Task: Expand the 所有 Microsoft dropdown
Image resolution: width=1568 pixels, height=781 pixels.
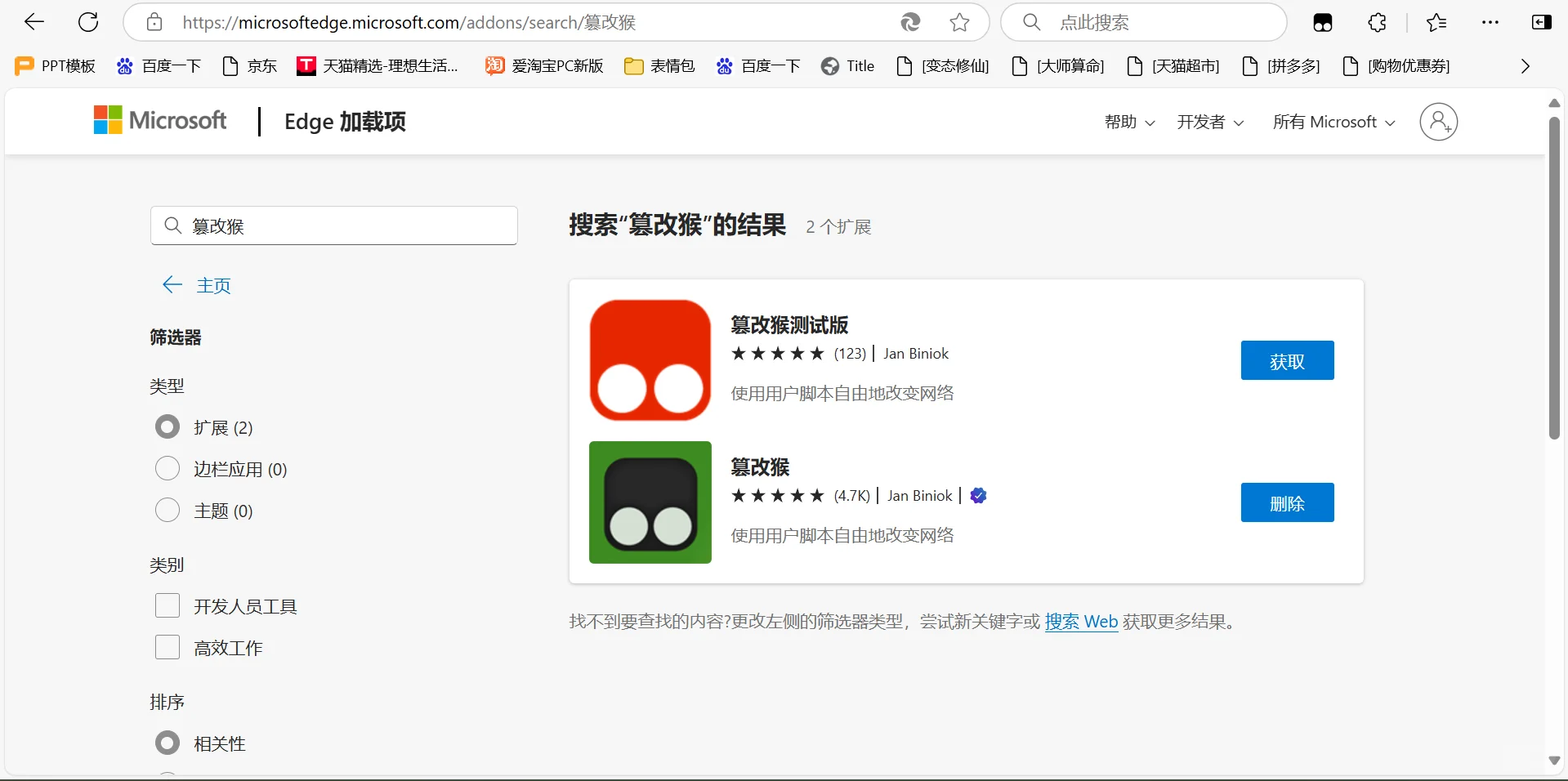Action: coord(1333,121)
